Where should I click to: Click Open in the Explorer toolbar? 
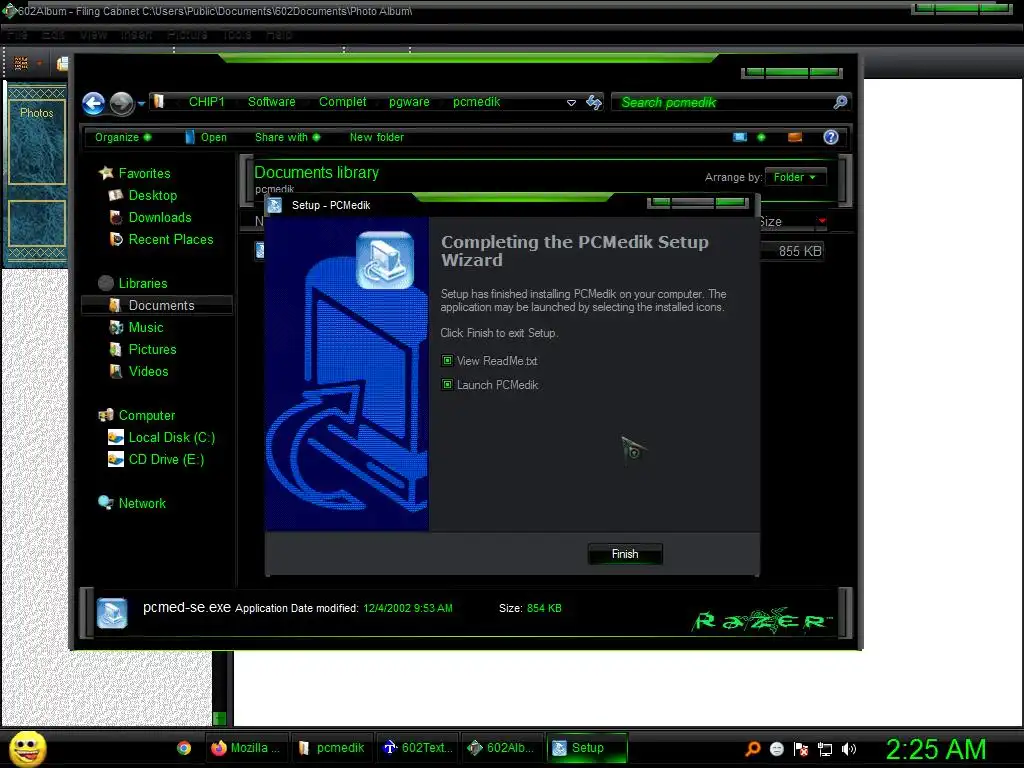pos(206,137)
